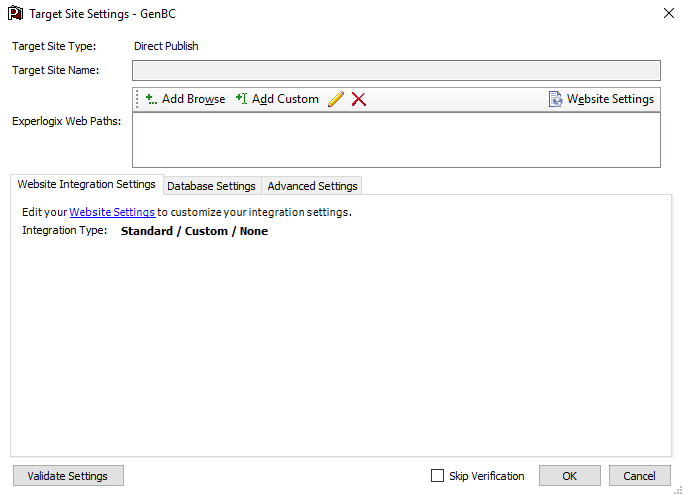
Task: Click the red X delete icon
Action: pyautogui.click(x=359, y=99)
